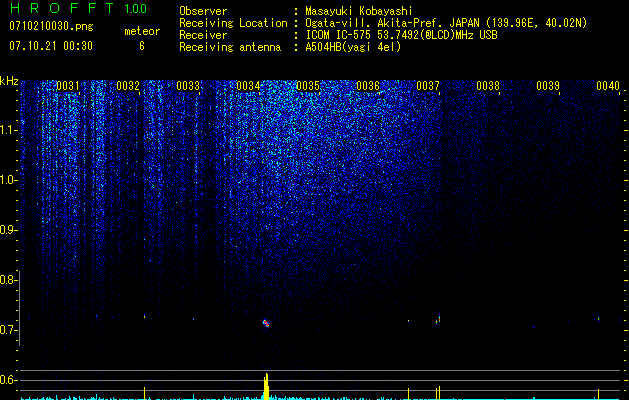
Task: Click the meteor count value 6
Action: click(x=142, y=46)
